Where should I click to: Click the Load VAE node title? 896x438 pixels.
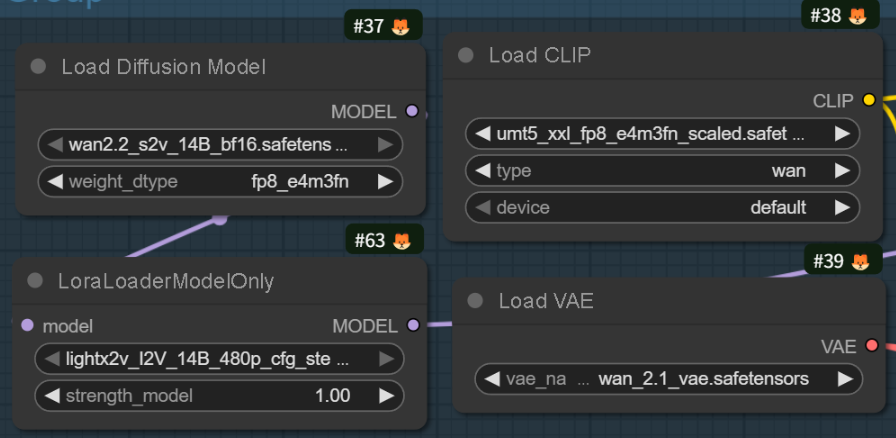pos(546,301)
